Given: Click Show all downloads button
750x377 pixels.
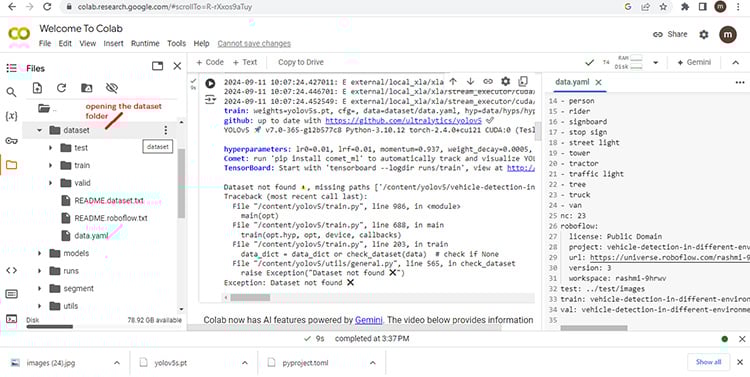Looking at the screenshot, I should (x=708, y=362).
